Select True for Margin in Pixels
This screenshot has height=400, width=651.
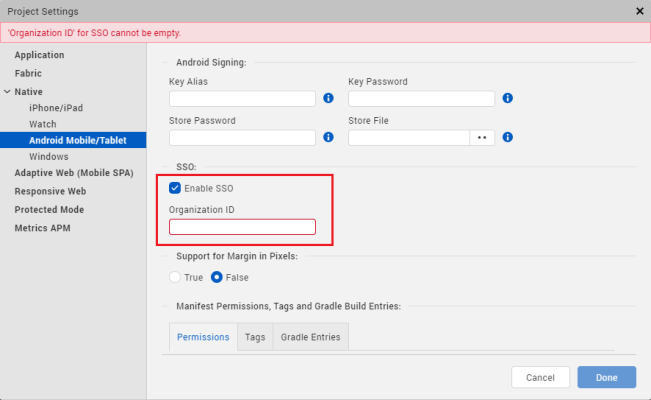(x=175, y=277)
